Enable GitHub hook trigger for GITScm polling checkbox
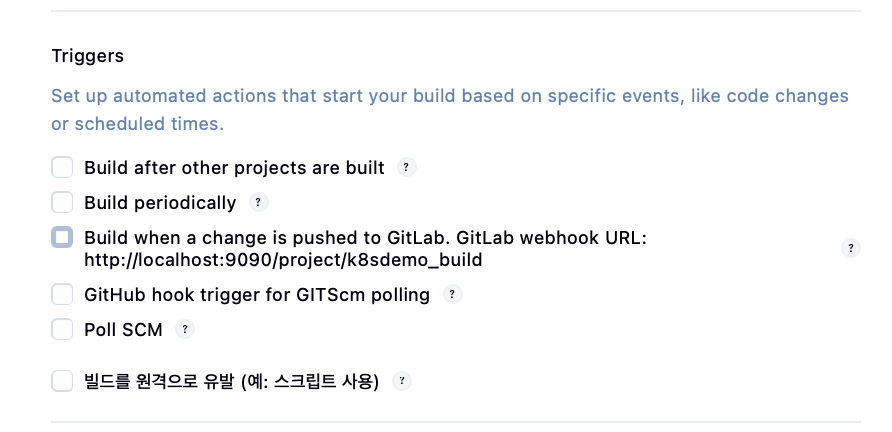 63,295
